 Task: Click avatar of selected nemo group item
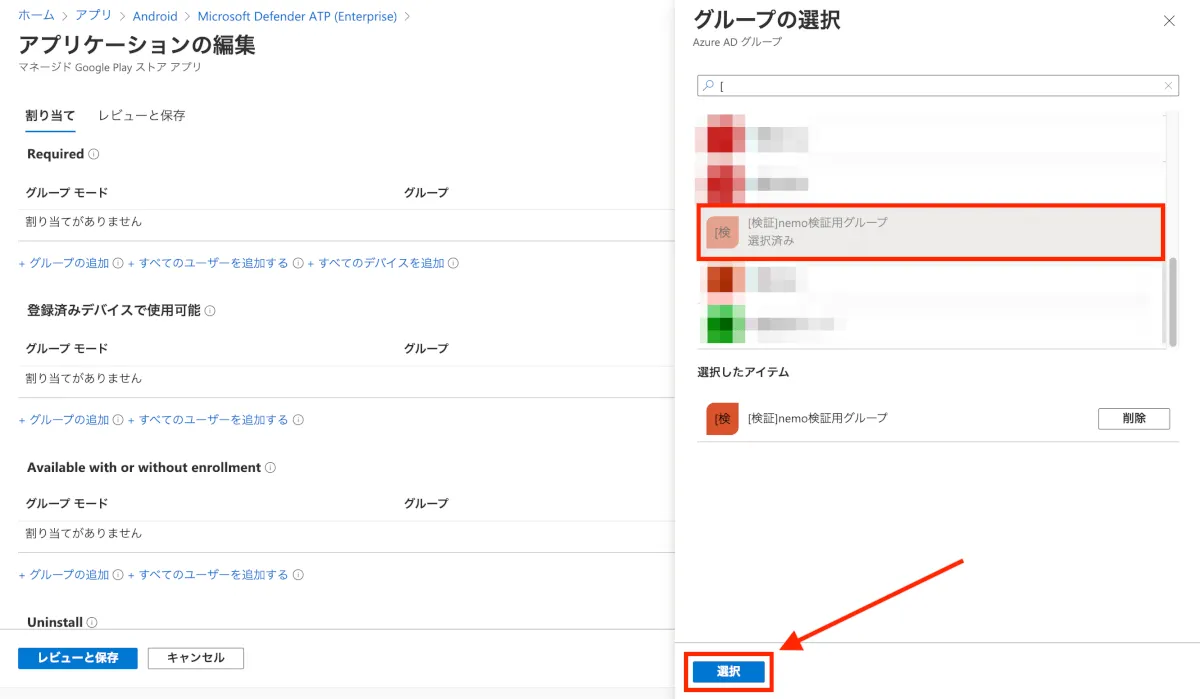(x=722, y=418)
